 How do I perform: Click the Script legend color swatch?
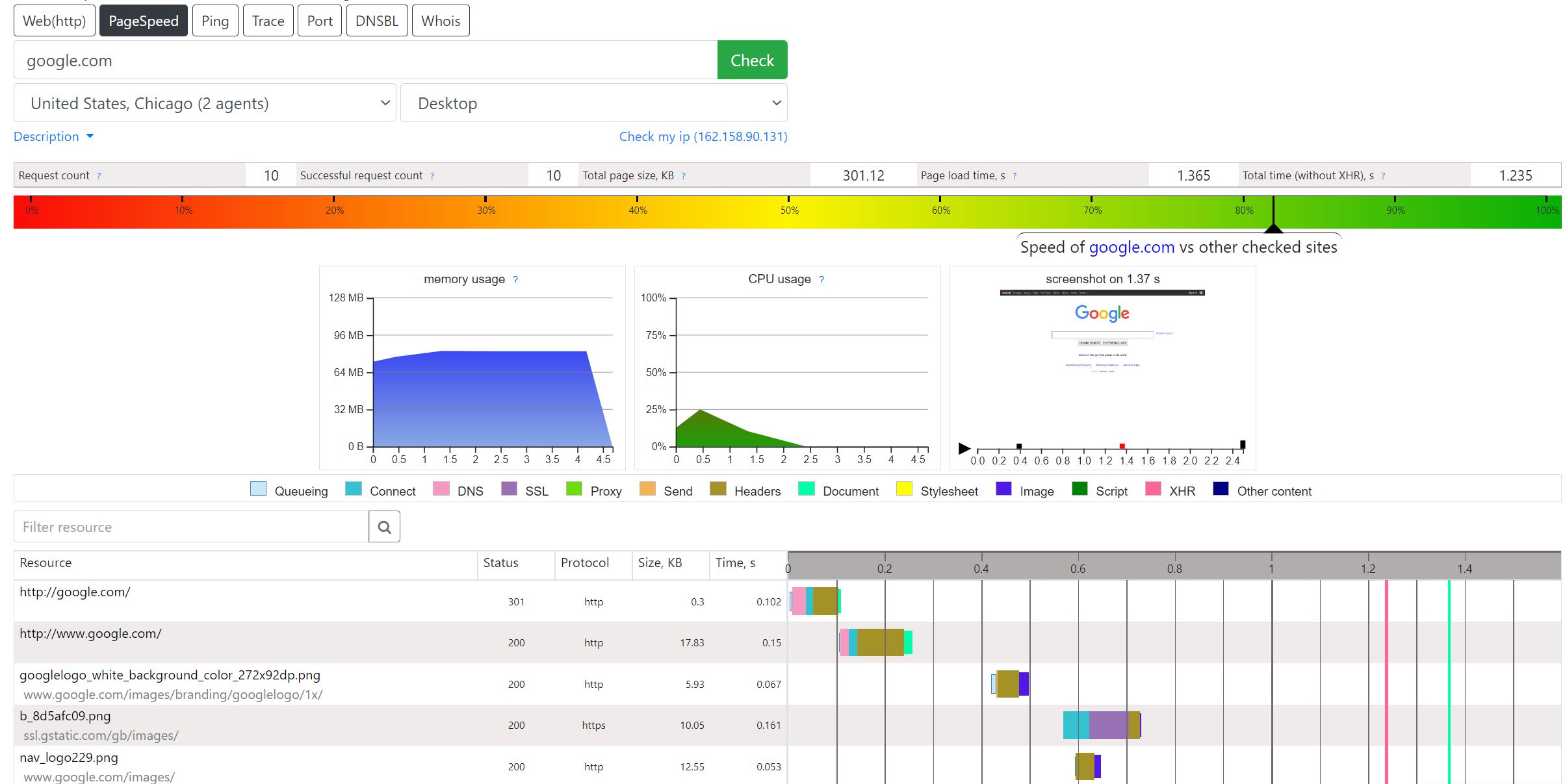point(1080,489)
